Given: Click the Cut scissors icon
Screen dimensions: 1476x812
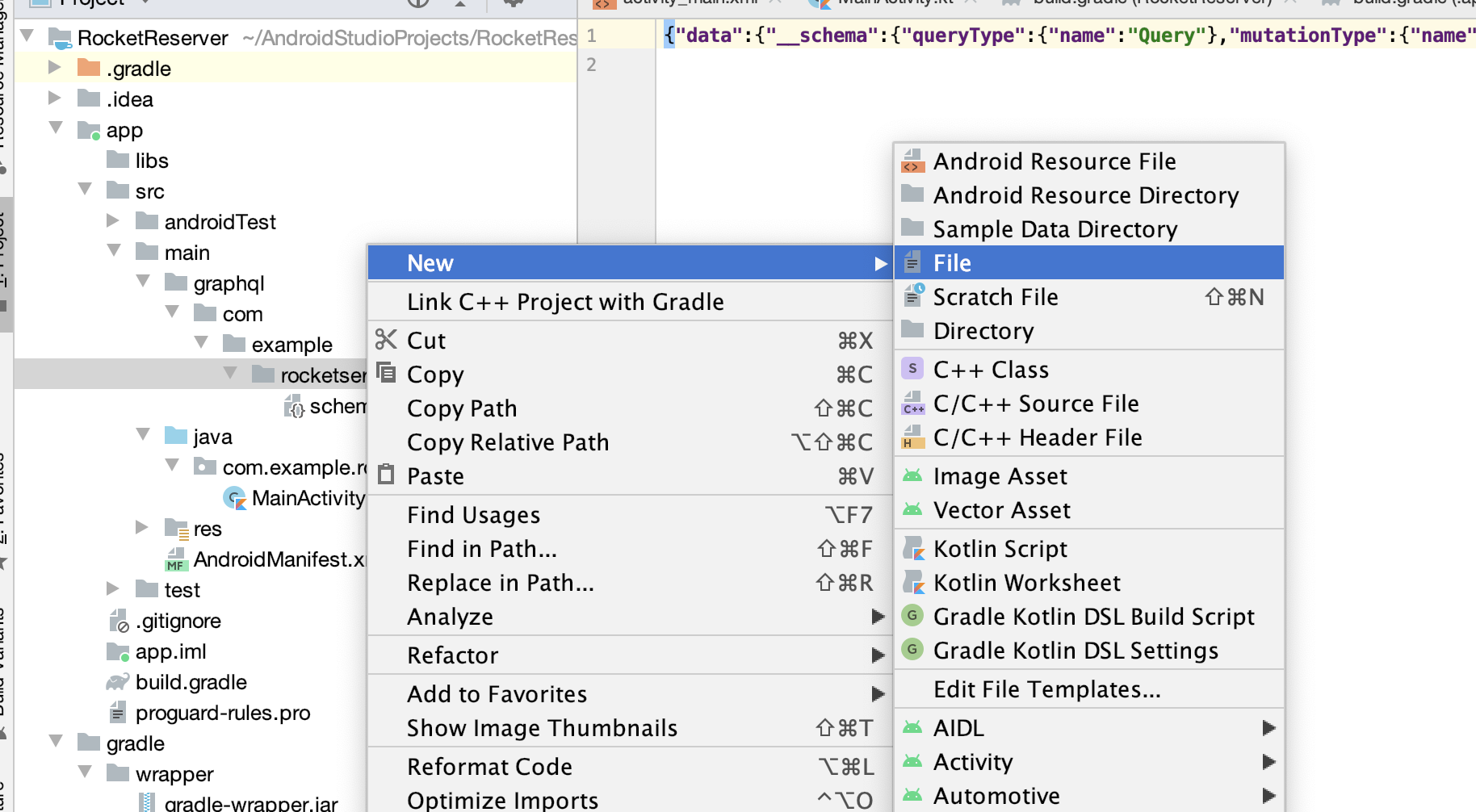Looking at the screenshot, I should coord(386,340).
